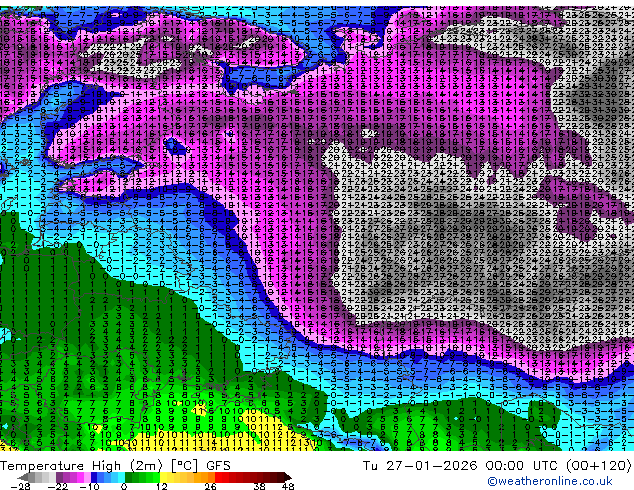Pick the bright red legend swatch above 26
The width and height of the screenshot is (634, 490).
click(x=218, y=477)
